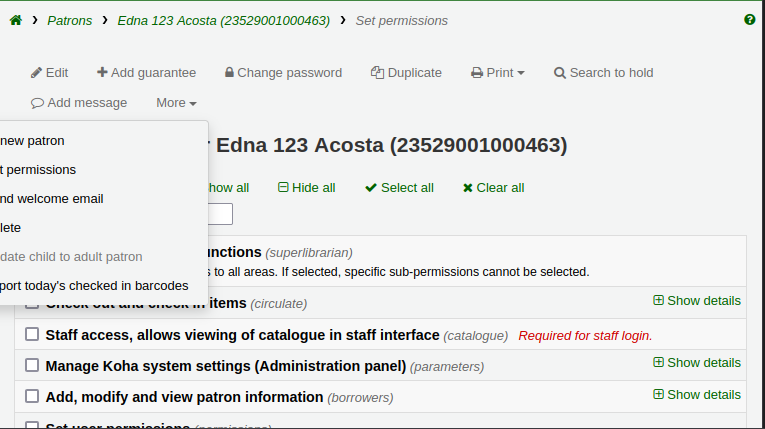This screenshot has width=765, height=429.
Task: Click the permissions filter text field
Action: [218, 214]
